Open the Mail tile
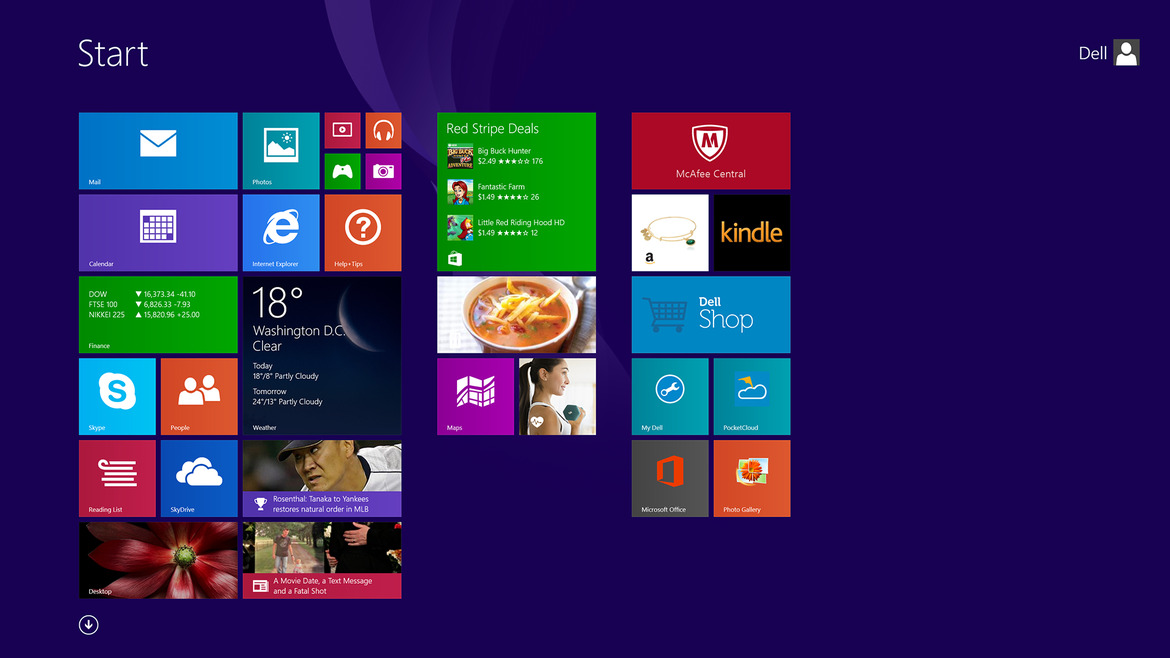1170x658 pixels. (x=158, y=151)
